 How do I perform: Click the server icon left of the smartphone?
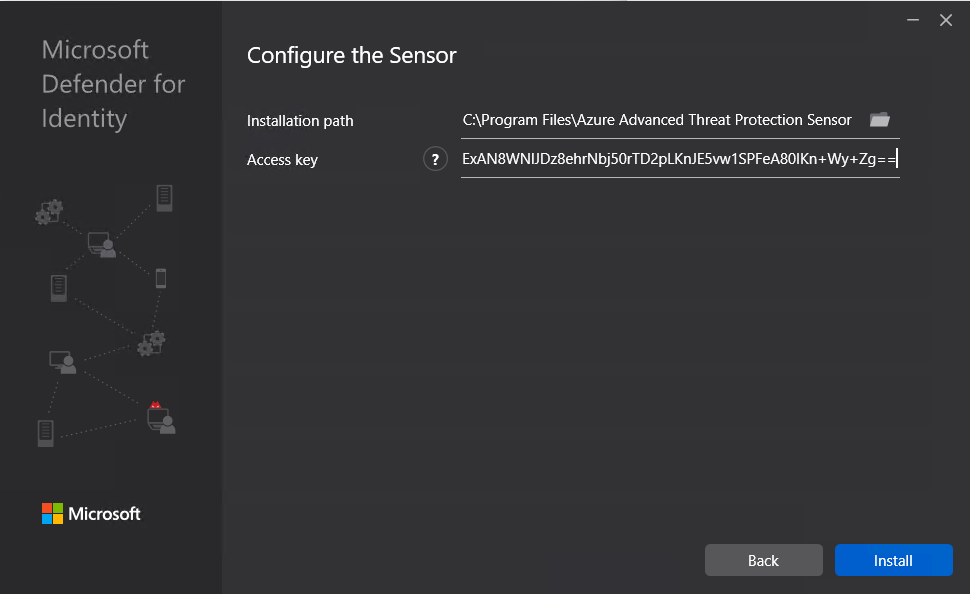point(58,288)
